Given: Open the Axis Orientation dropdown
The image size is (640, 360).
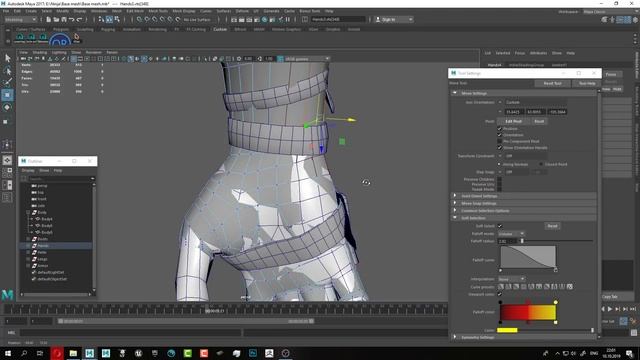Looking at the screenshot, I should (532, 102).
